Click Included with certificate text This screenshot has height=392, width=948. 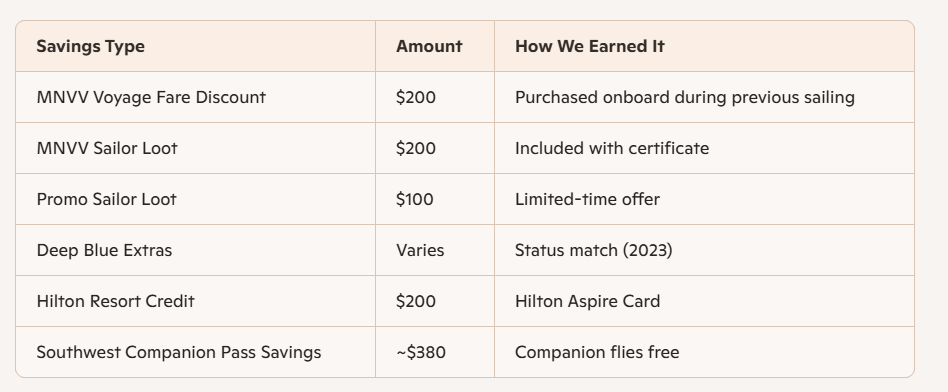(x=612, y=148)
